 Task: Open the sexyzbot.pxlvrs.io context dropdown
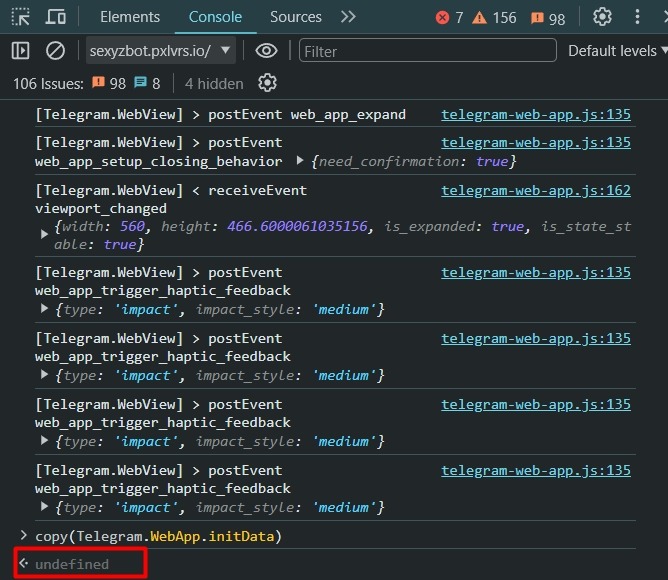tap(160, 51)
